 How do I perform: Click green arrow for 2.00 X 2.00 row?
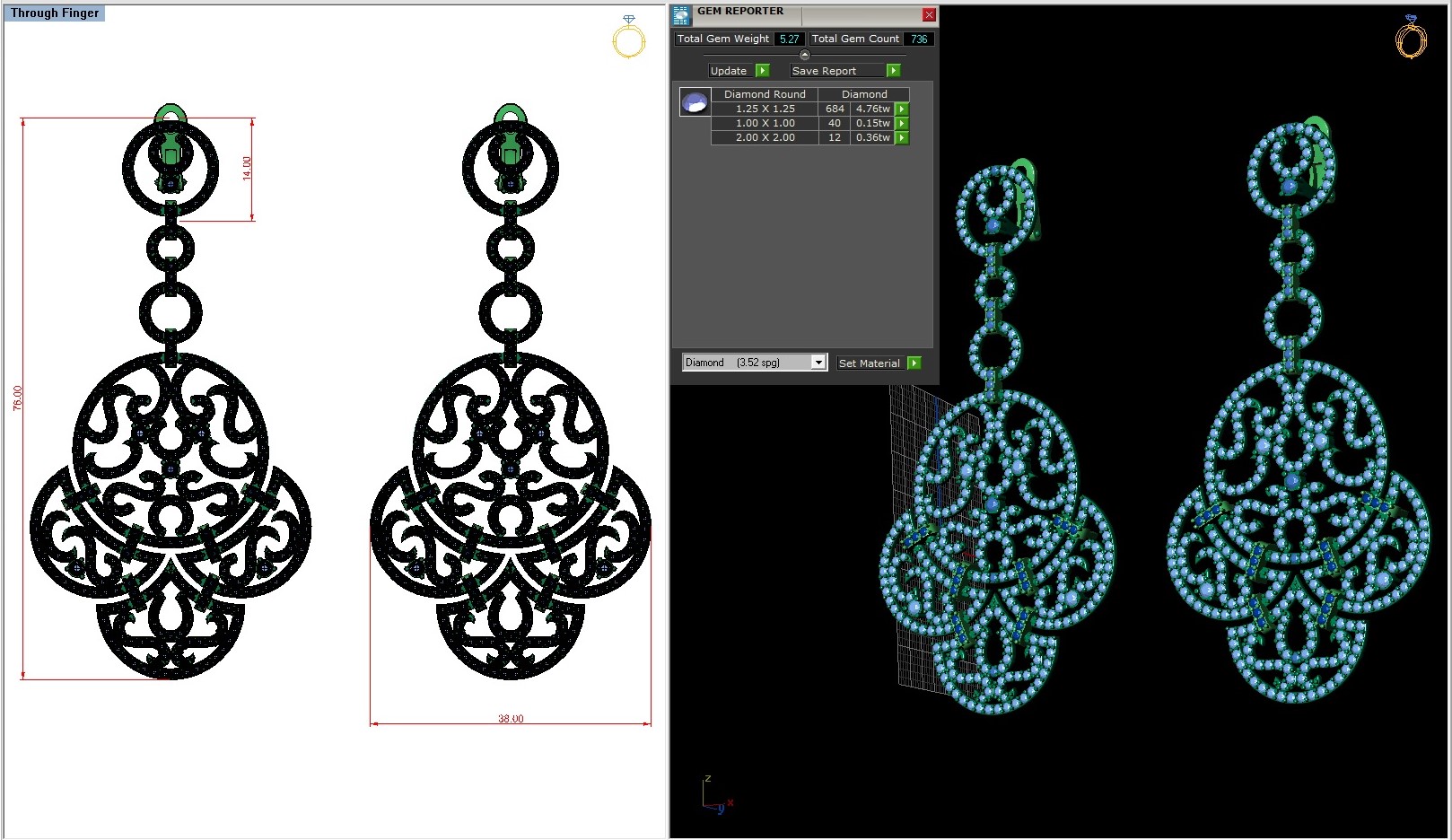902,137
